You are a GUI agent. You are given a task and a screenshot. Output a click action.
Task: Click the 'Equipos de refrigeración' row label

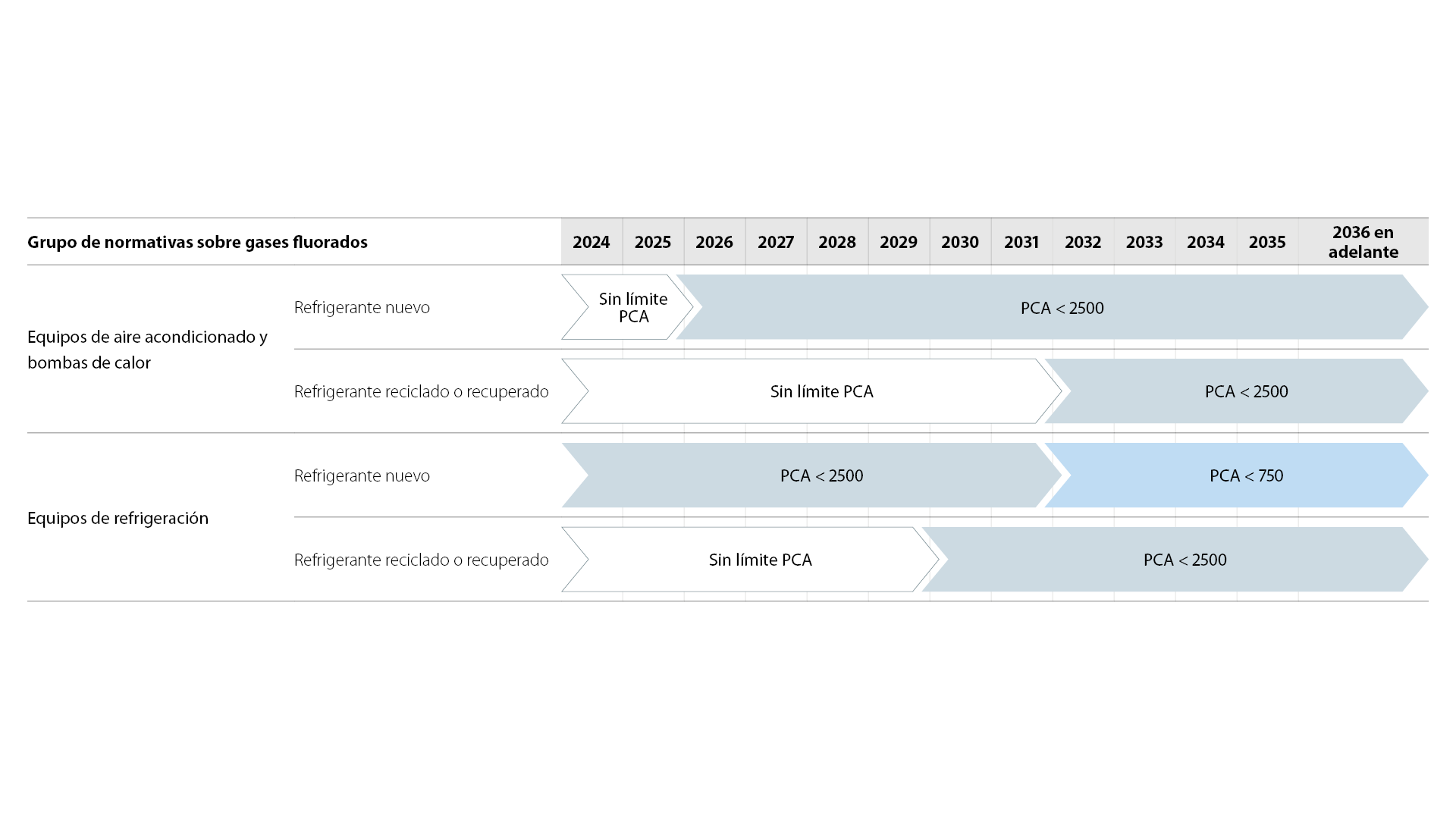pos(118,518)
